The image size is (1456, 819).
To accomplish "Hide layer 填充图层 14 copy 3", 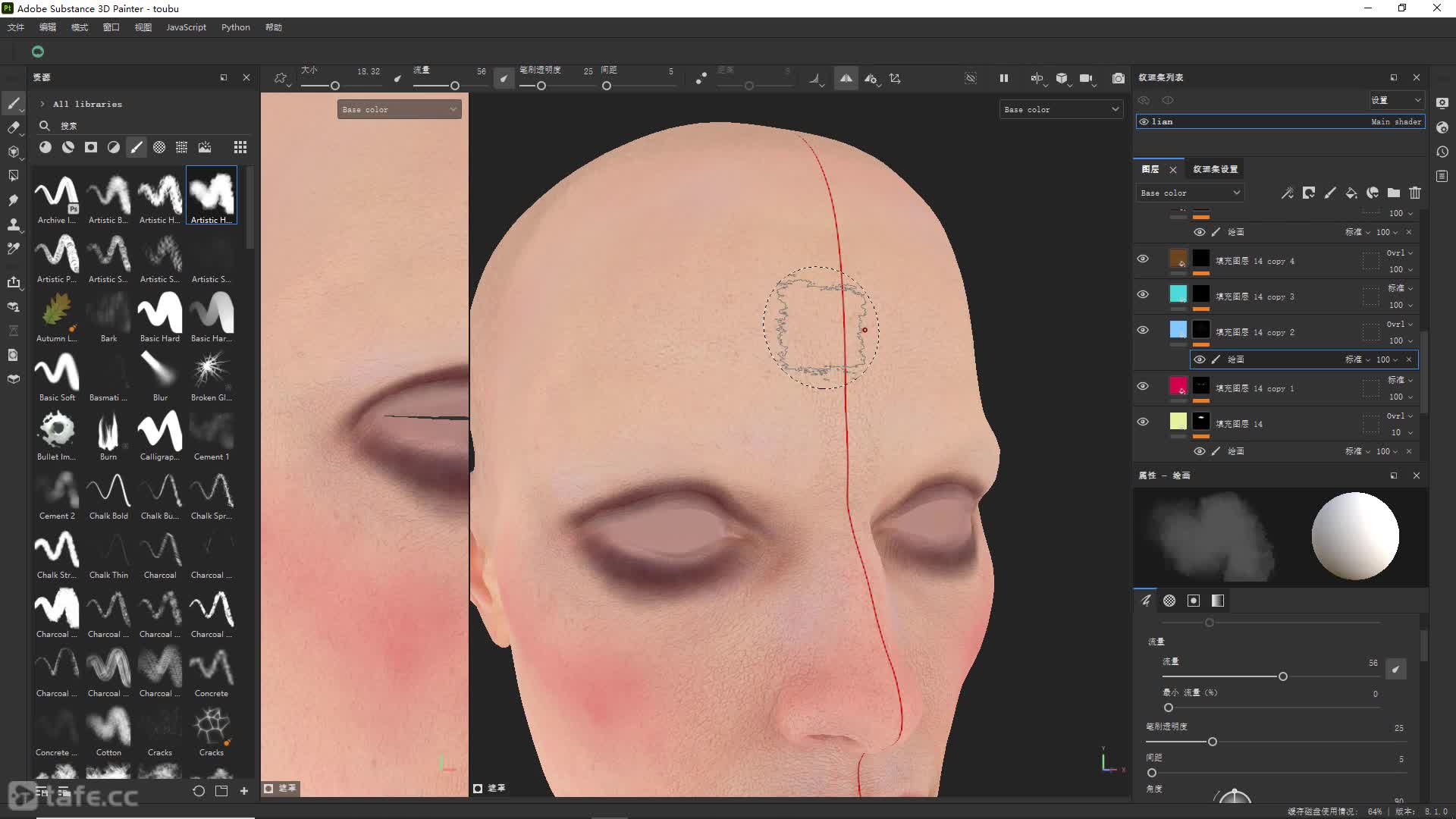I will (1143, 295).
